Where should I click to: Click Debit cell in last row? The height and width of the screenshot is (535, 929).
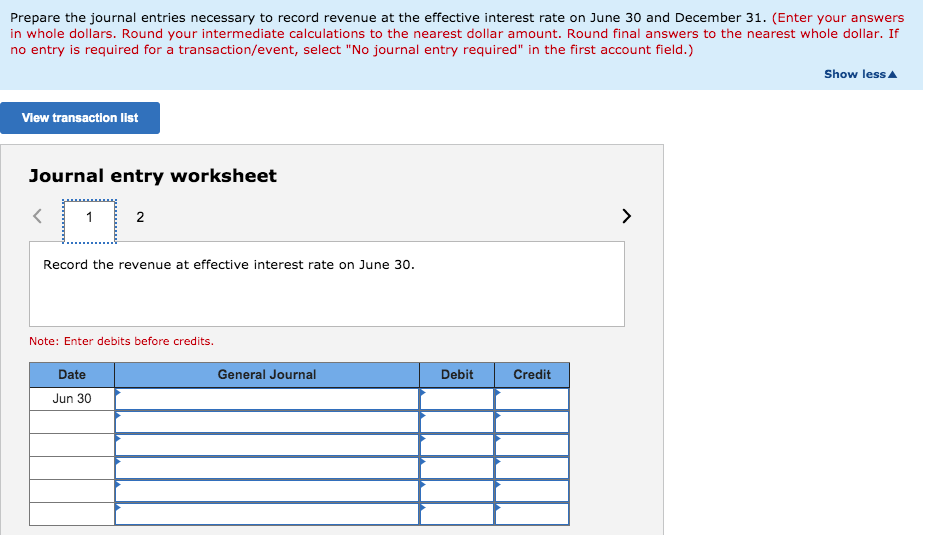(x=457, y=514)
